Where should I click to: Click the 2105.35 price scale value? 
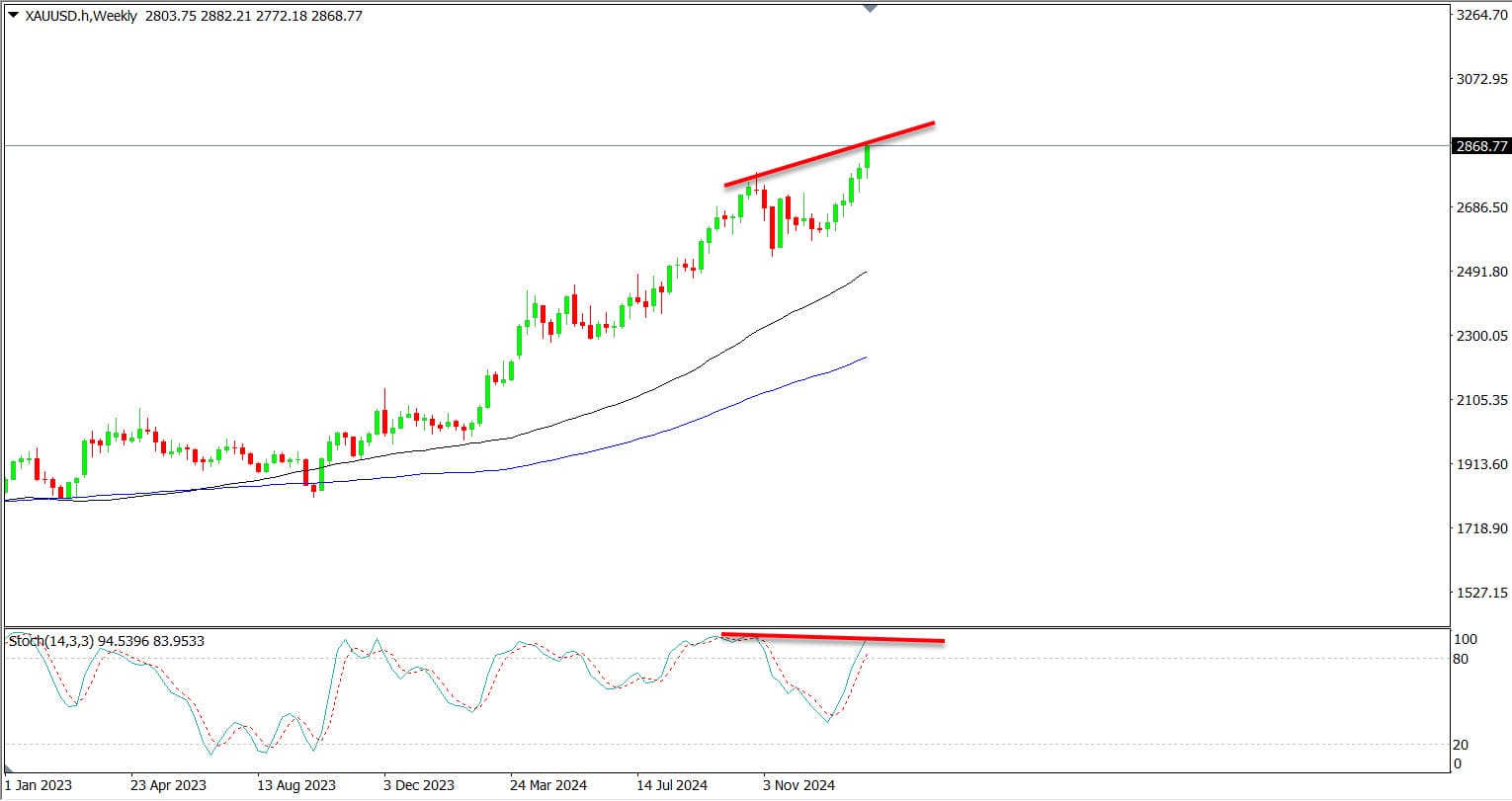pyautogui.click(x=1482, y=400)
